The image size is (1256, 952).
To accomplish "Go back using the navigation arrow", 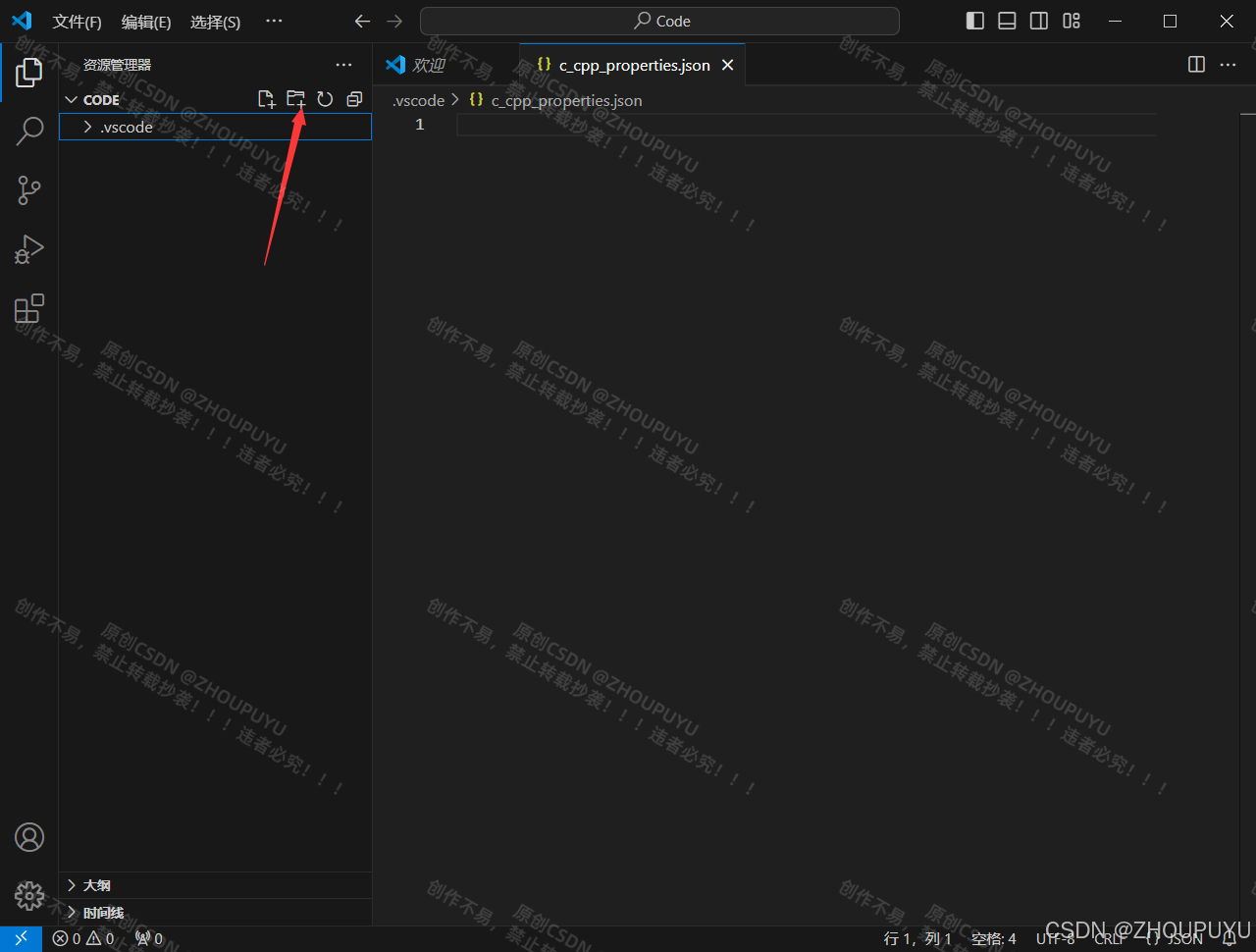I will coord(362,22).
